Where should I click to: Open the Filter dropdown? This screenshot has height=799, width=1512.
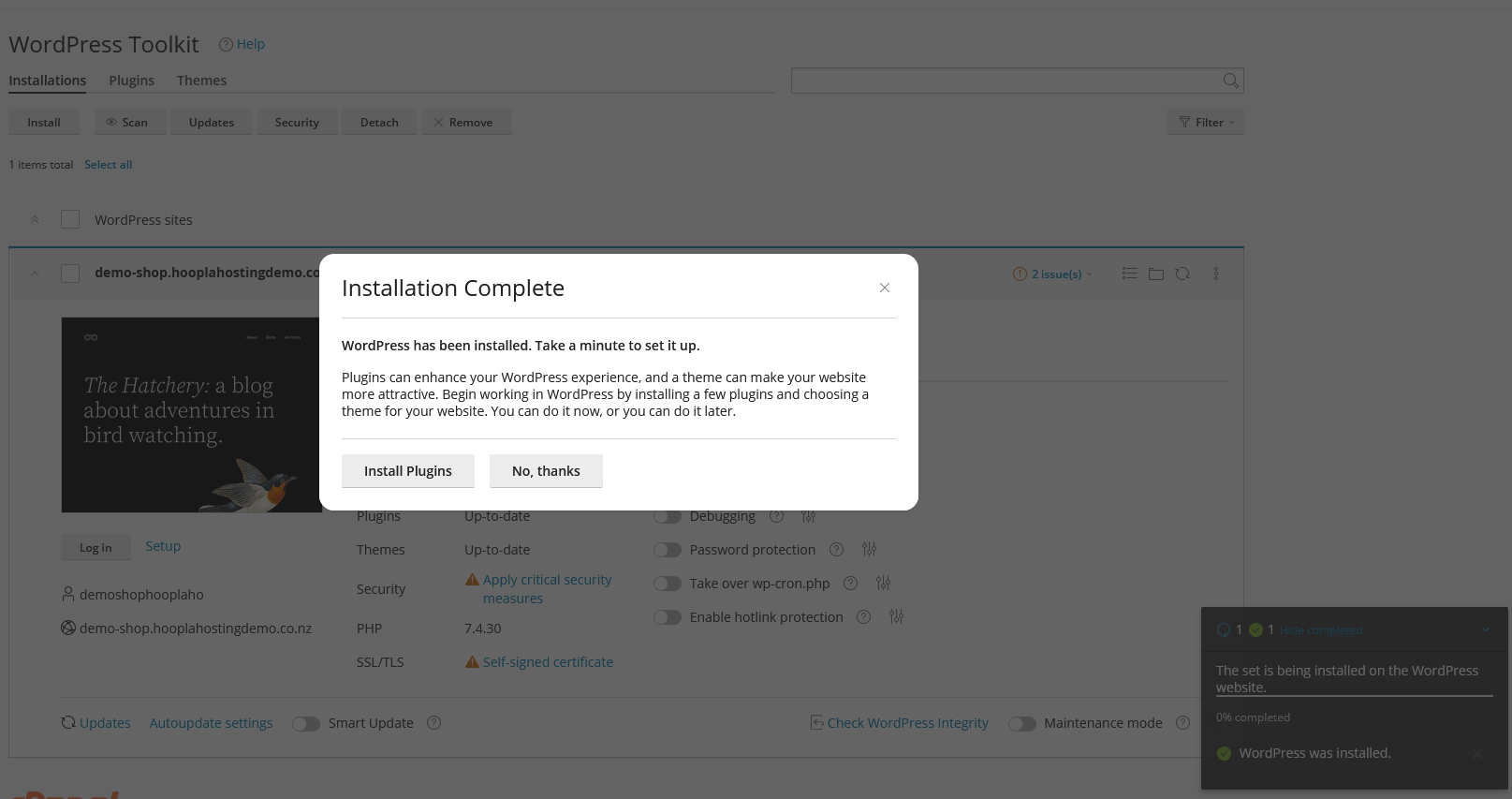tap(1206, 123)
